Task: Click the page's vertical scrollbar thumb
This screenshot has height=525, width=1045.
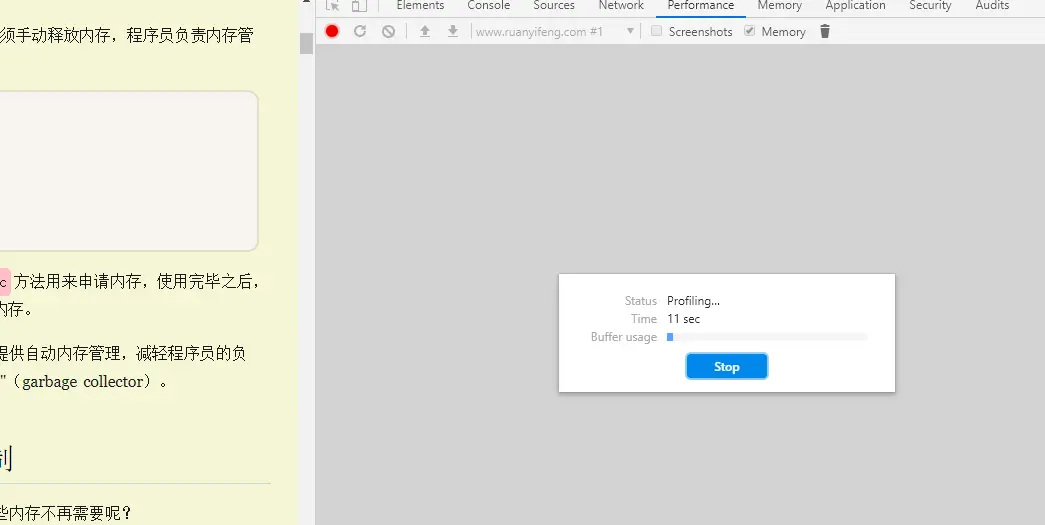Action: tap(307, 43)
